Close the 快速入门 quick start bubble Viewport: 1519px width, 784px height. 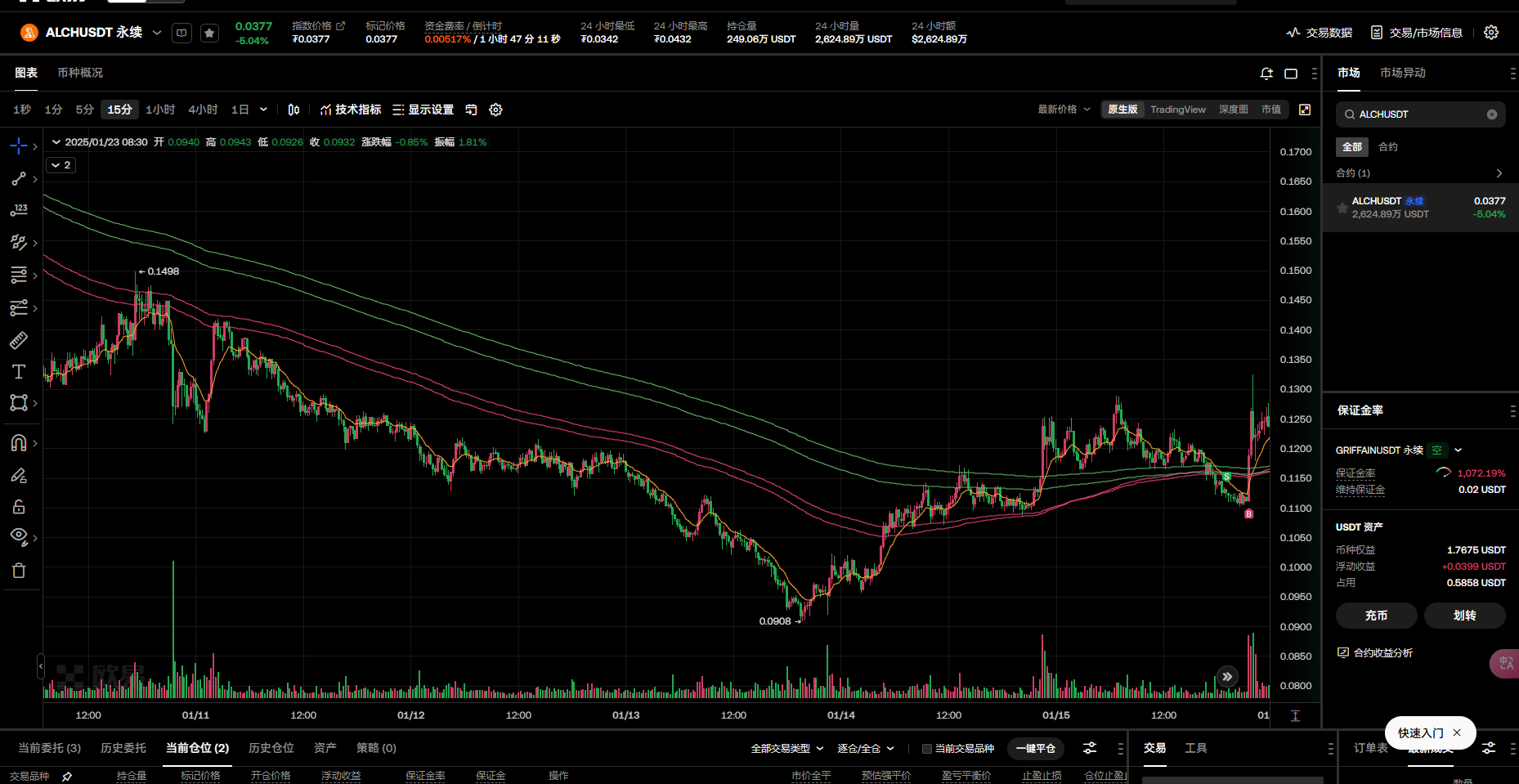1457,733
